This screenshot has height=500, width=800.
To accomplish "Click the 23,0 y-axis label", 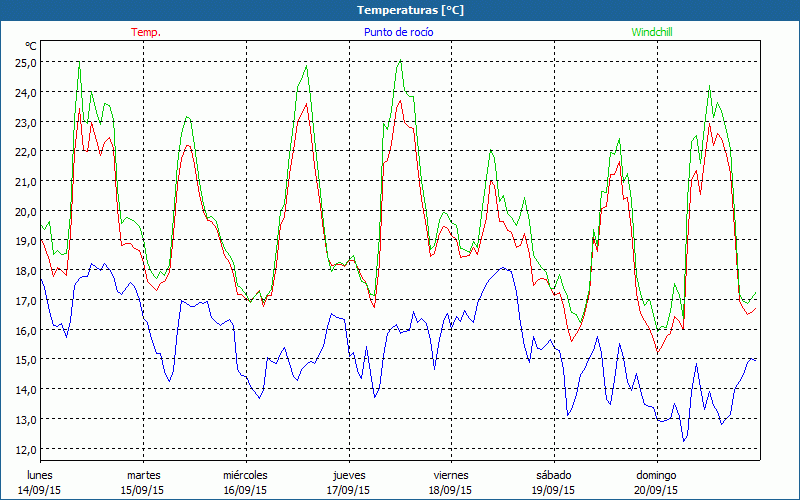I will coord(26,122).
